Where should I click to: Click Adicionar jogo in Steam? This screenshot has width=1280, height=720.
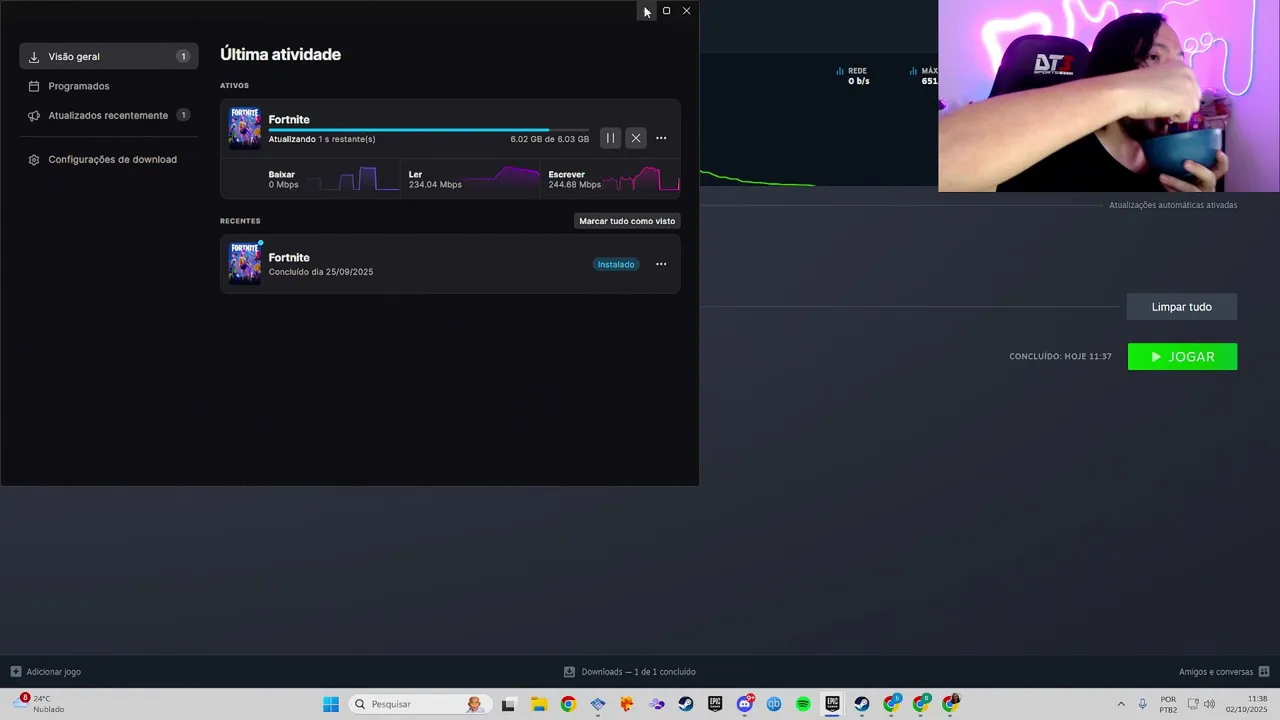[x=46, y=672]
